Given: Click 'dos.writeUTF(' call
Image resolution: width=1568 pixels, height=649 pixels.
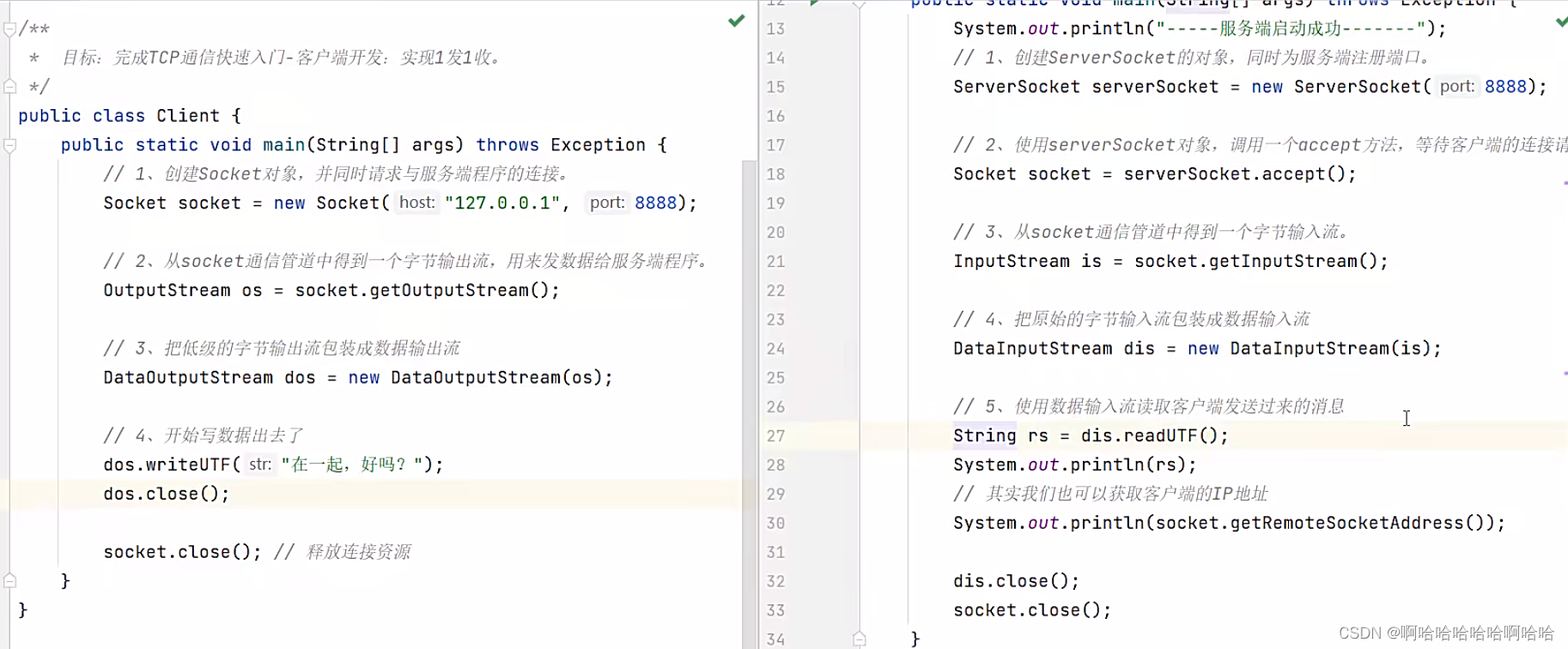Looking at the screenshot, I should click(172, 464).
